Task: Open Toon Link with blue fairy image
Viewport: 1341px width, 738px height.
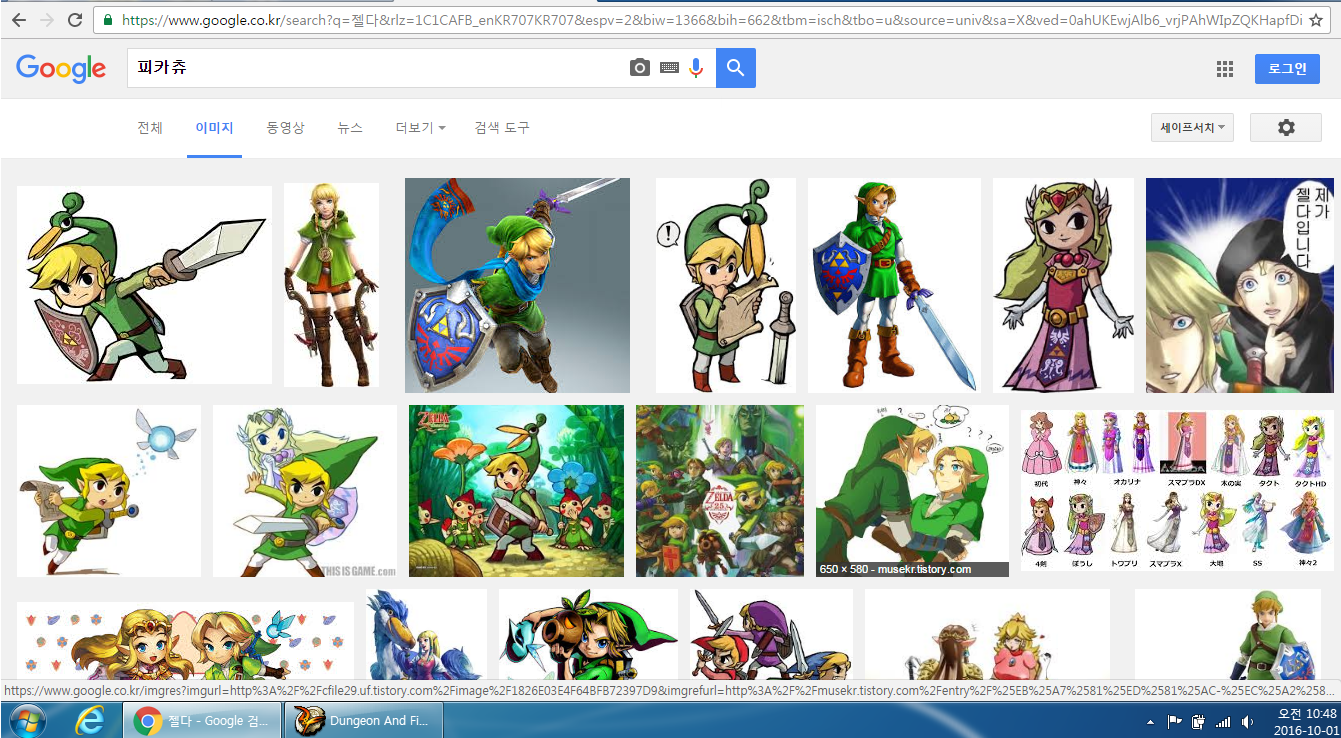Action: (x=109, y=491)
